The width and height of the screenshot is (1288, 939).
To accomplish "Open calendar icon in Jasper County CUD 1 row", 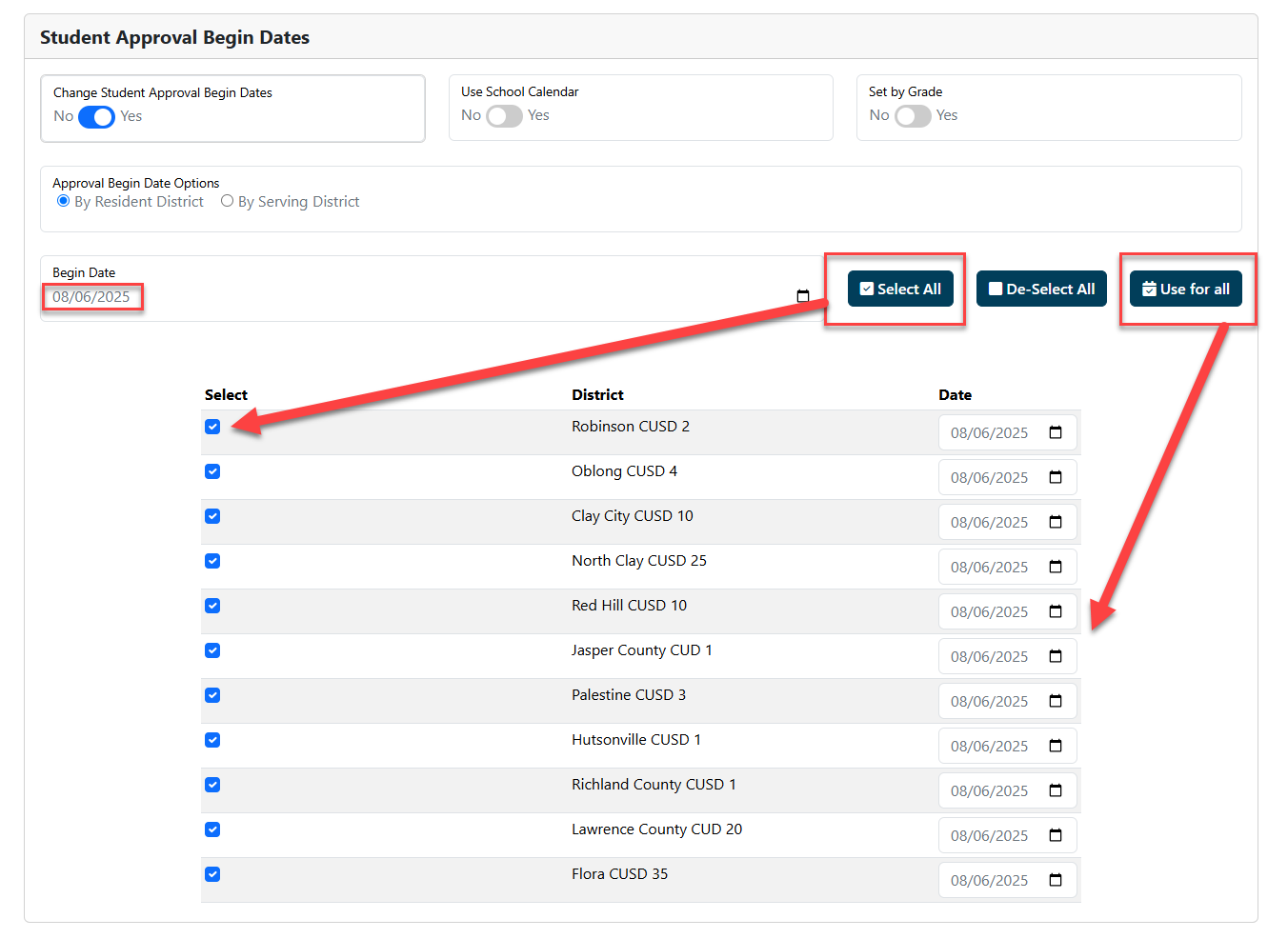I will 1056,656.
